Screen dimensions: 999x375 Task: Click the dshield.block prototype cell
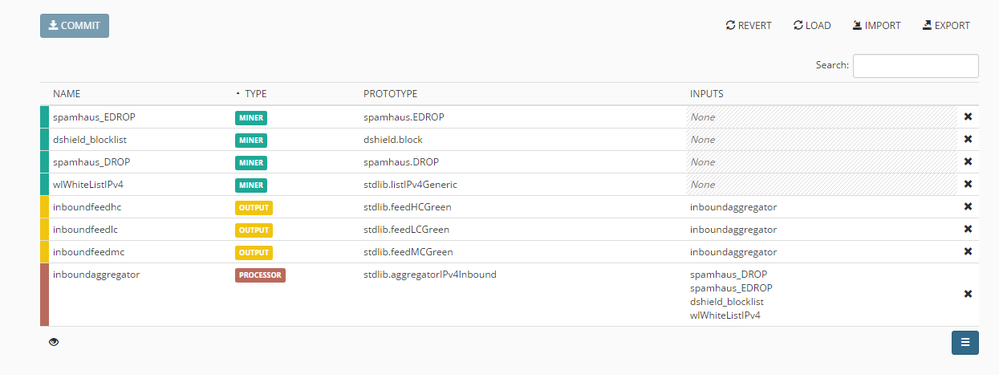tap(392, 139)
